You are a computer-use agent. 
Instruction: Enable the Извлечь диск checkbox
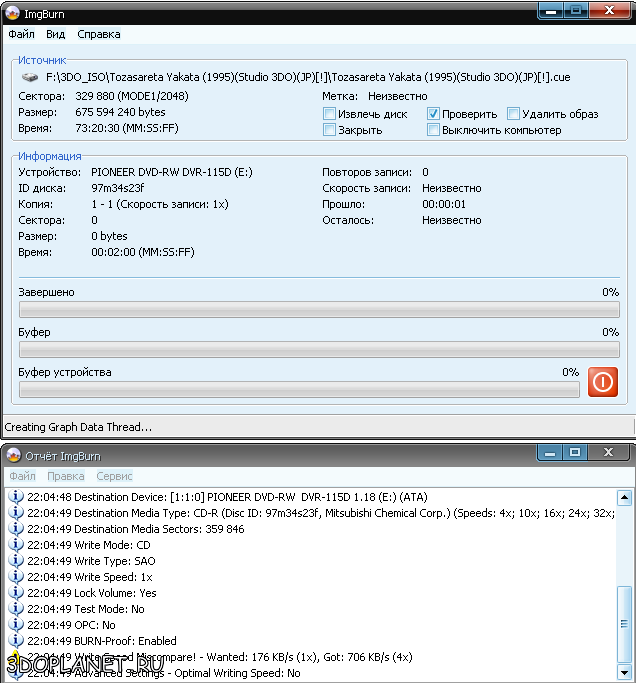pyautogui.click(x=330, y=114)
